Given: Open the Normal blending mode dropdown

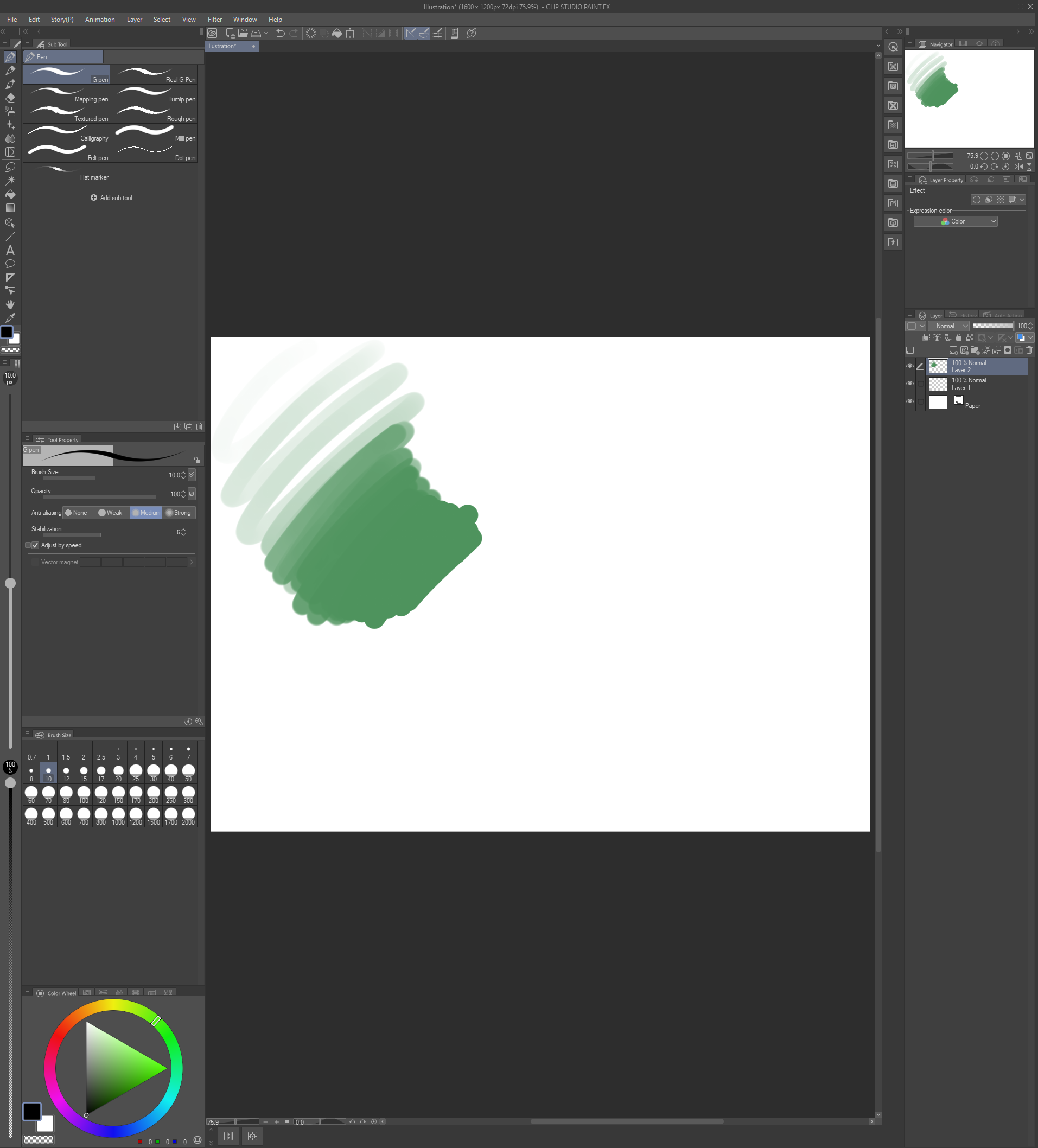Looking at the screenshot, I should click(x=948, y=326).
